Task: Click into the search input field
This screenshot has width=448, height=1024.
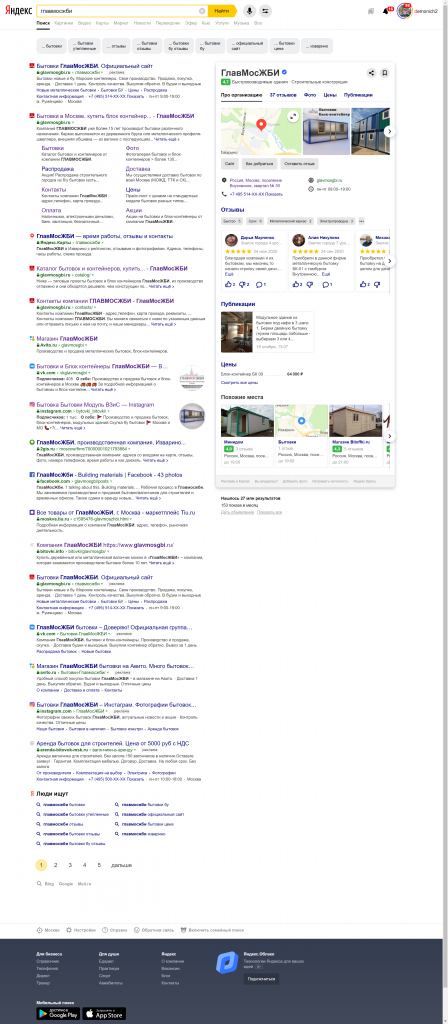Action: tap(118, 11)
